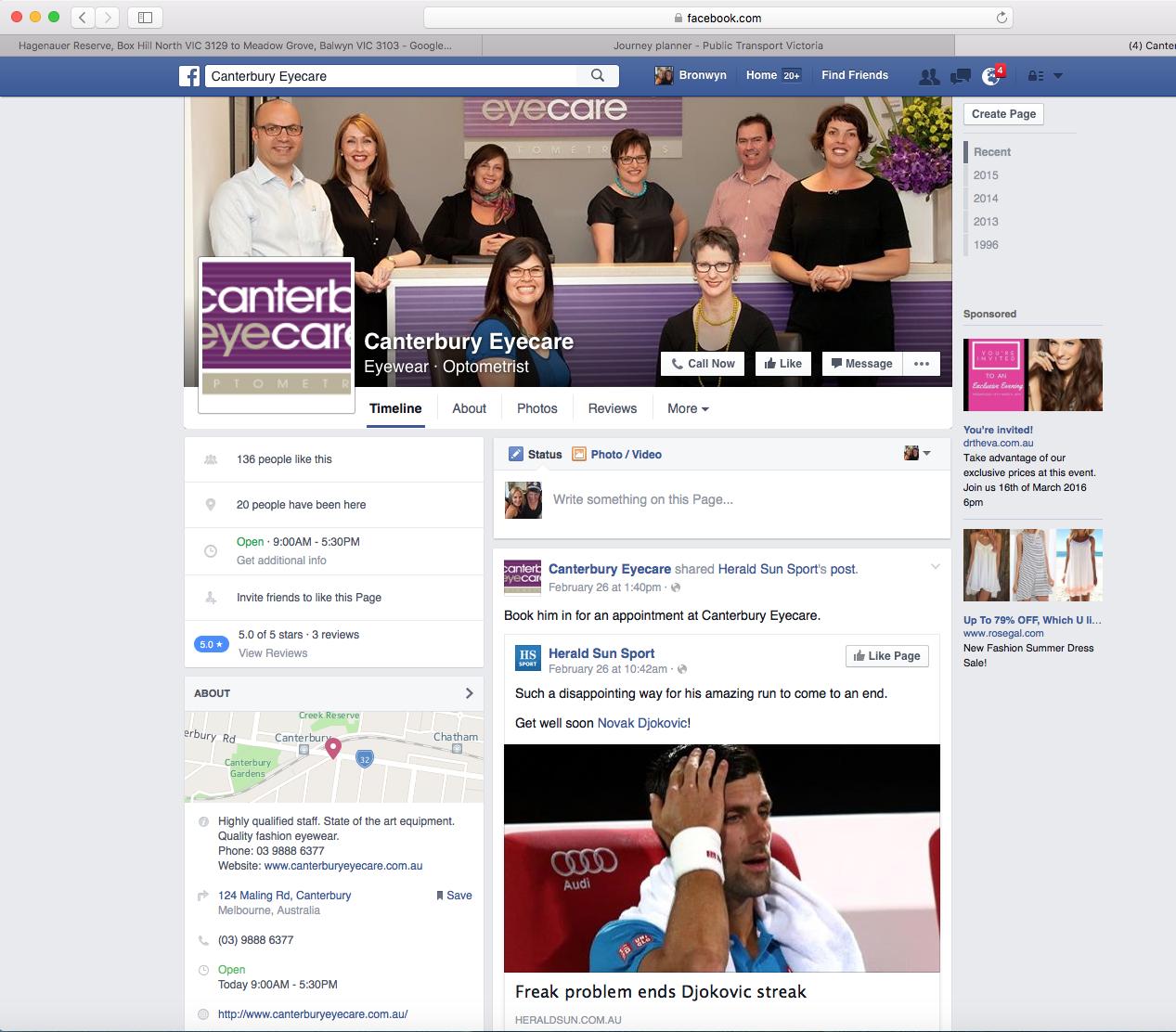Open the friend requests icon
Image resolution: width=1176 pixels, height=1032 pixels.
(x=928, y=76)
